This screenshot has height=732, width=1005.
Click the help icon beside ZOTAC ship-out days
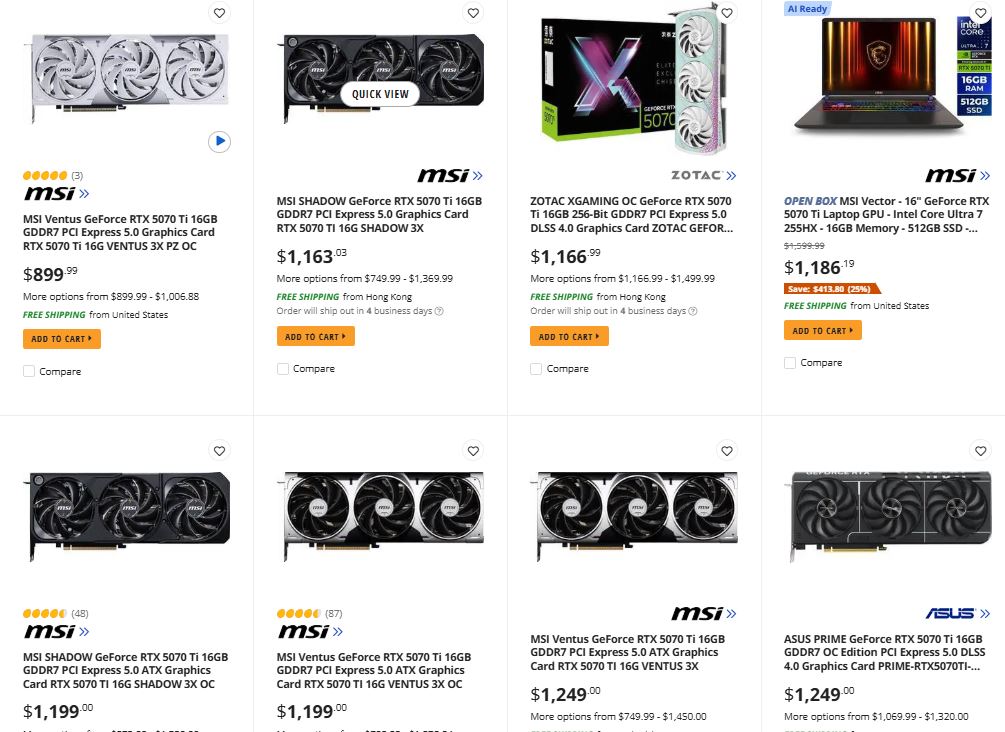693,311
